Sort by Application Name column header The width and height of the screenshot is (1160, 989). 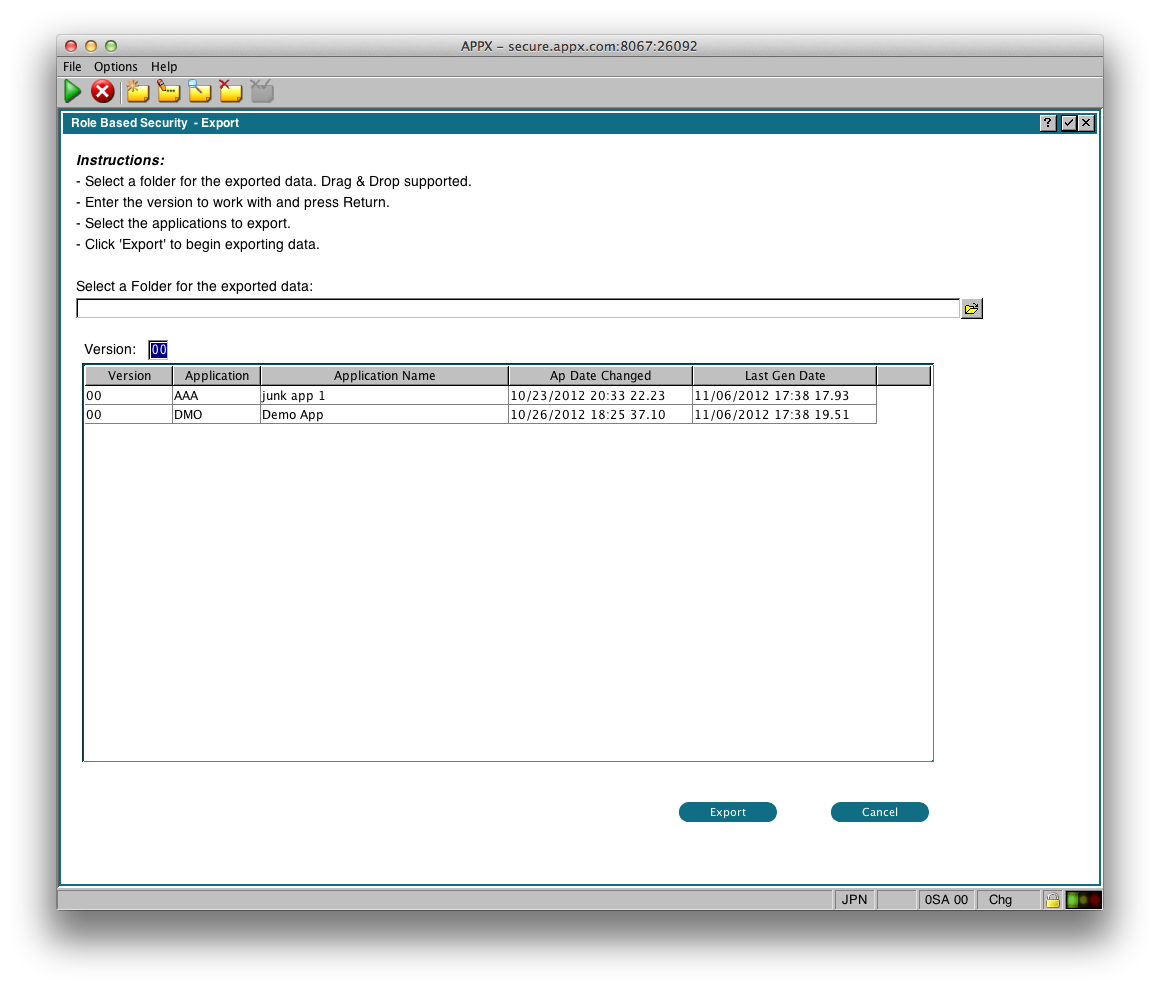[384, 376]
